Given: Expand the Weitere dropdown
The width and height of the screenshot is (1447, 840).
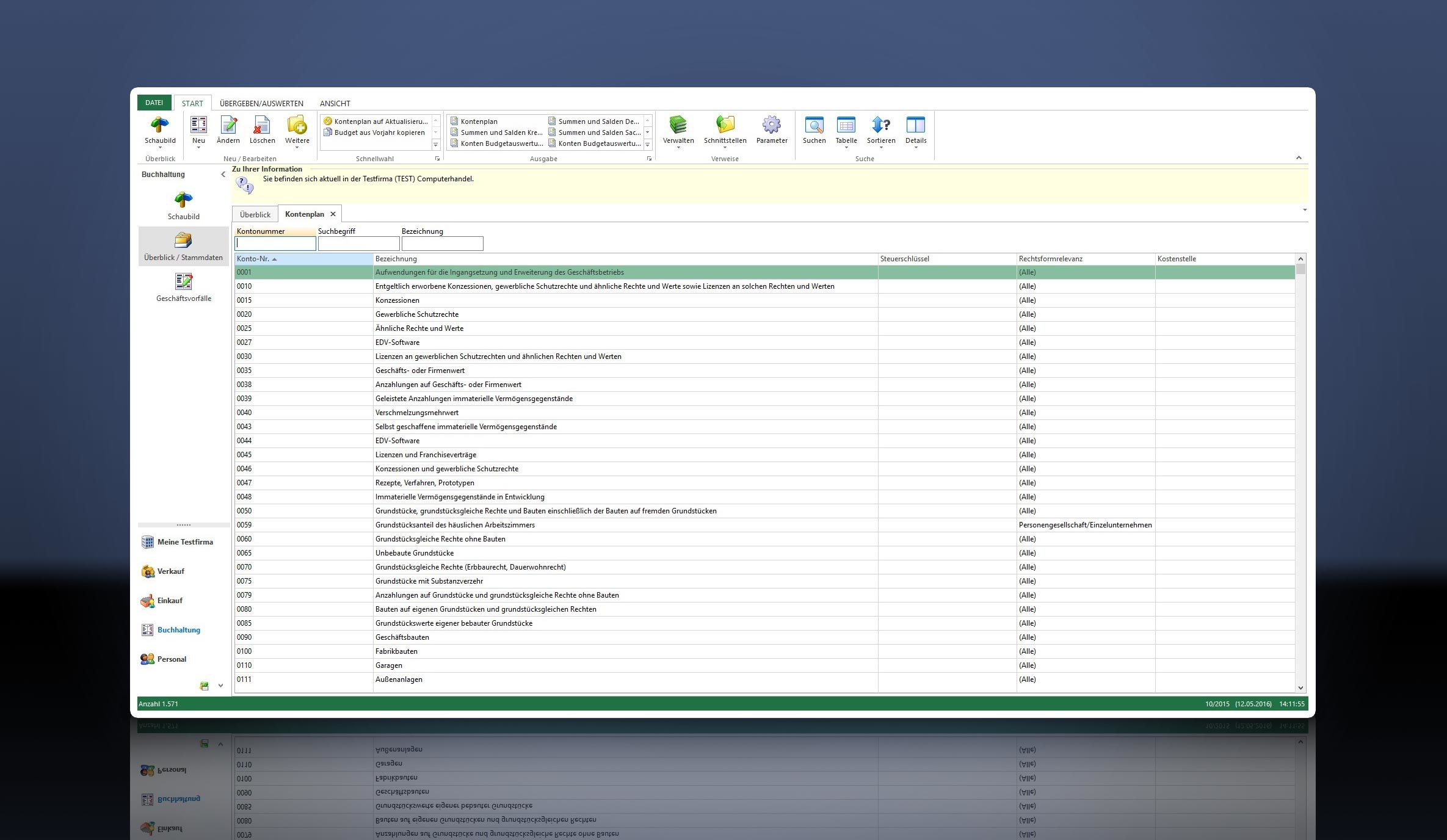Looking at the screenshot, I should (297, 147).
